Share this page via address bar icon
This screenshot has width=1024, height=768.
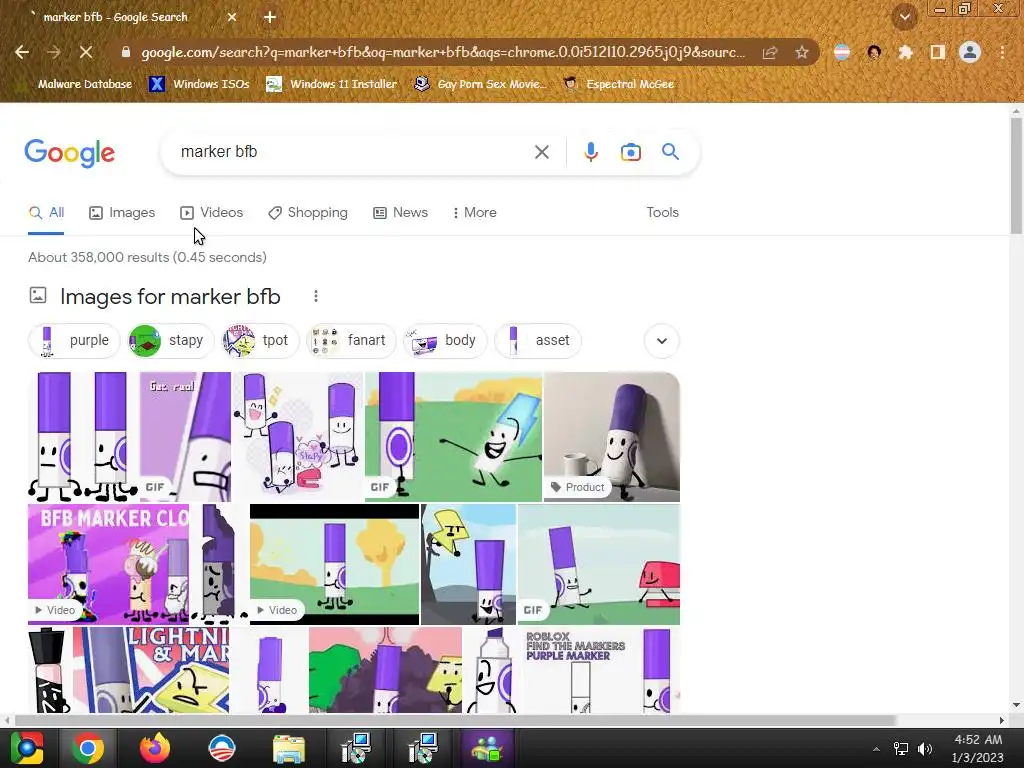(x=770, y=52)
